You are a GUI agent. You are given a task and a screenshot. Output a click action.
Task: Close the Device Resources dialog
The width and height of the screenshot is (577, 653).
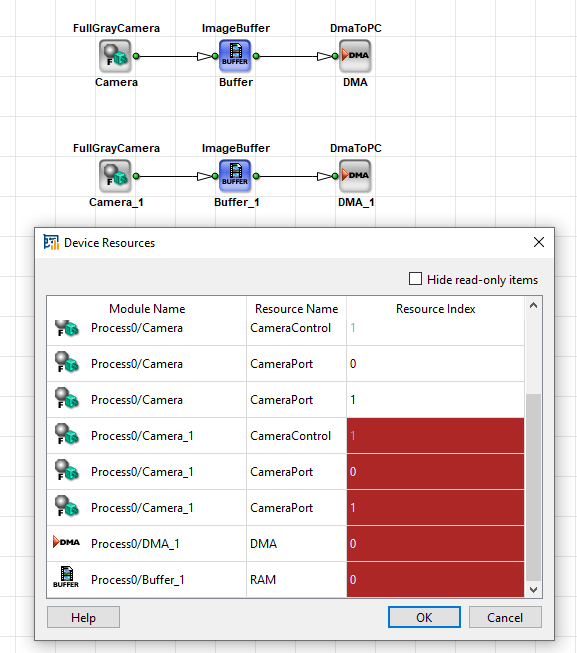point(539,242)
